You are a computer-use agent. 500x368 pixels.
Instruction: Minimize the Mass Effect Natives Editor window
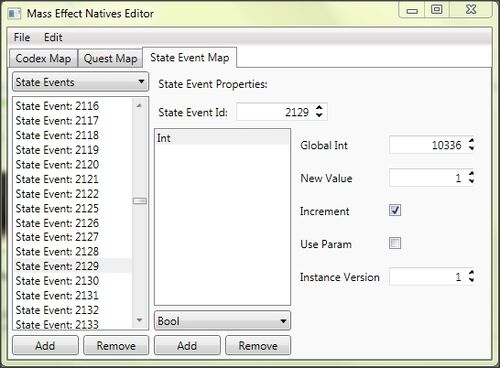point(412,10)
